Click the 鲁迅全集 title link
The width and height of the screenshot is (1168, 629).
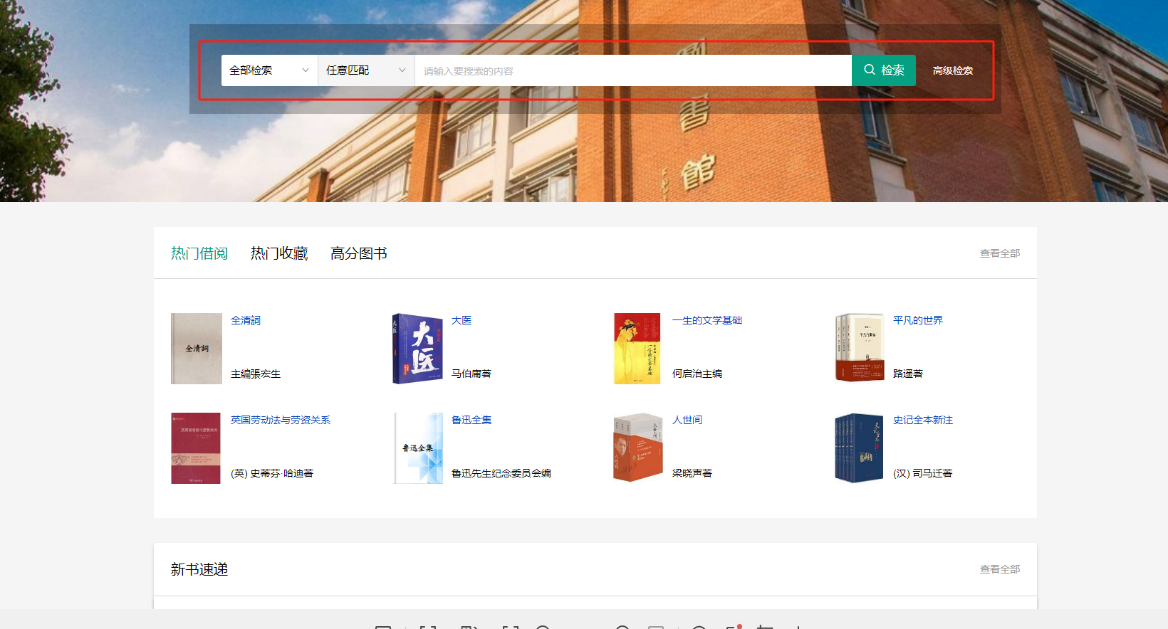(x=471, y=420)
